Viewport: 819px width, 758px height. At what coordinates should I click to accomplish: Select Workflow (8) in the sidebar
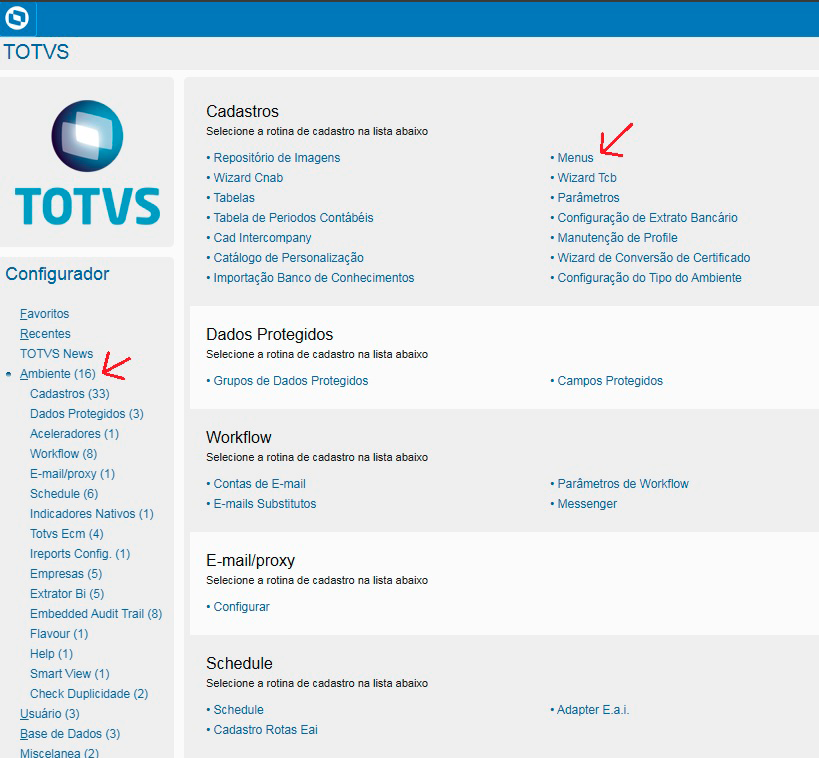[63, 453]
